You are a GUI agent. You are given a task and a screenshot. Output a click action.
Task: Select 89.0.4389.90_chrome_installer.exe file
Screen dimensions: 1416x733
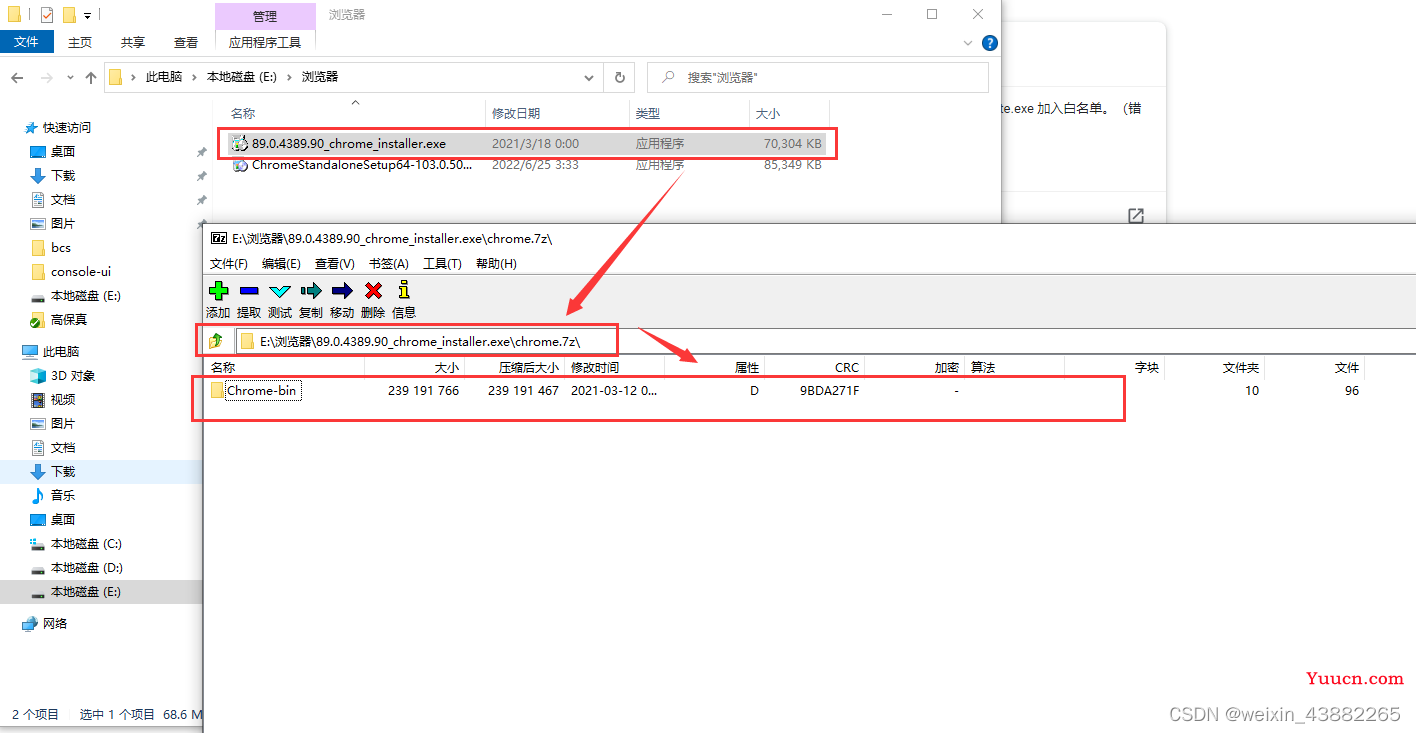[x=526, y=143]
